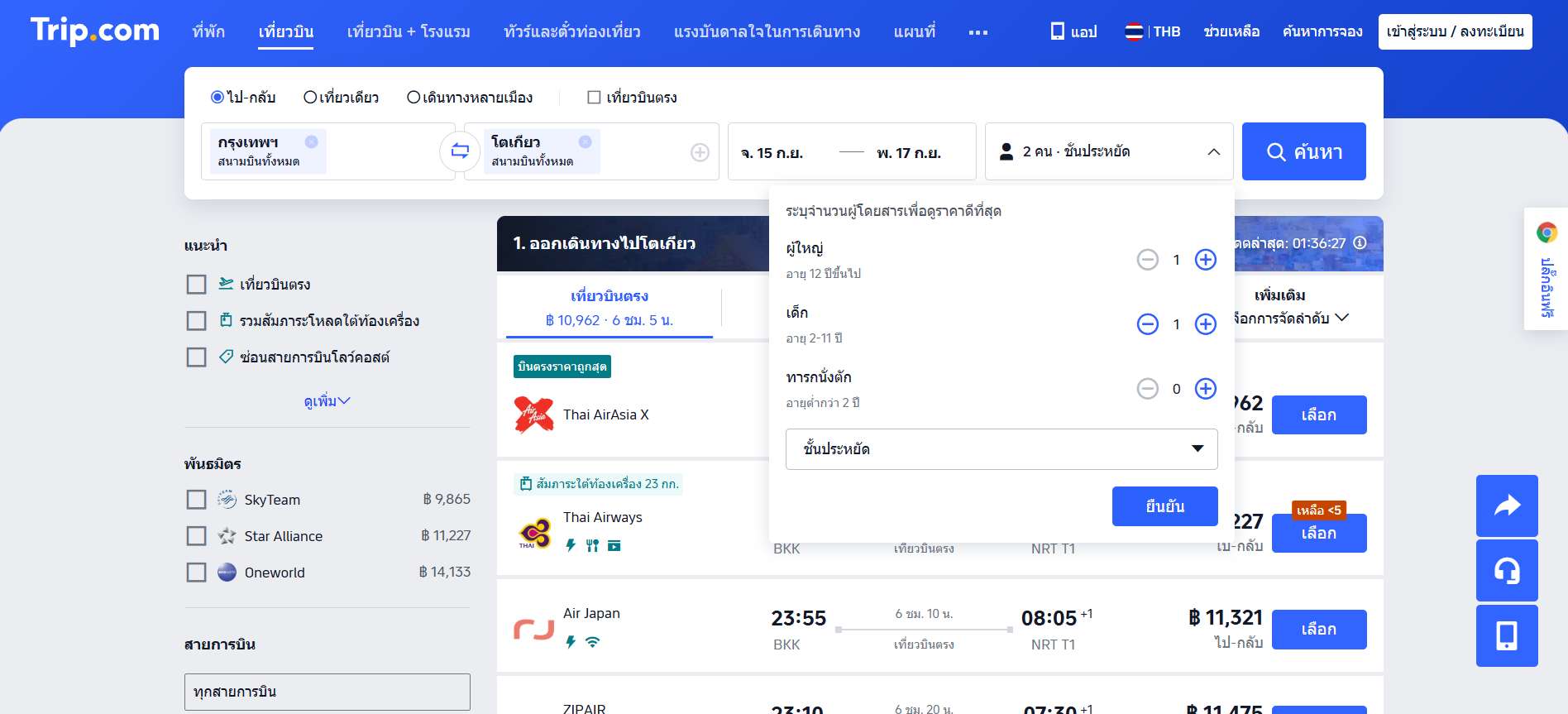Clear the Bangkok origin field
The height and width of the screenshot is (714, 1568).
coord(311,141)
